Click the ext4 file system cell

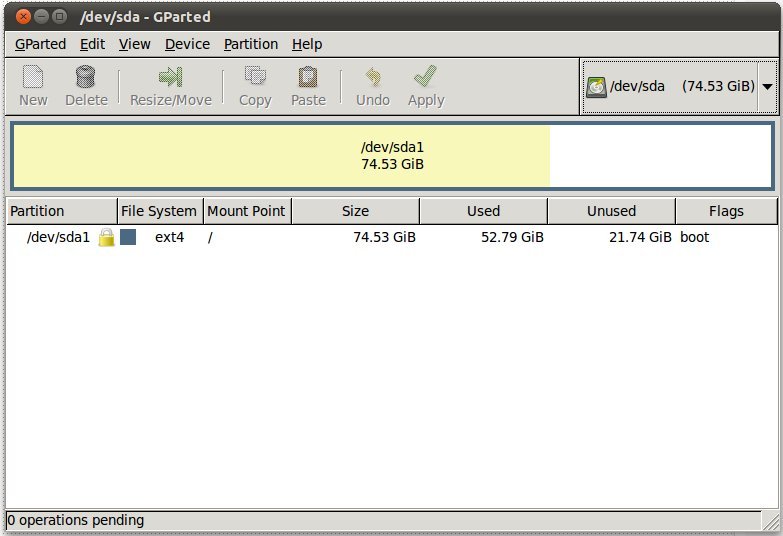(x=169, y=237)
